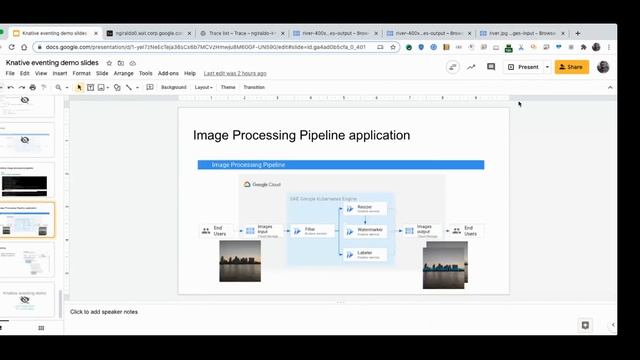The height and width of the screenshot is (360, 640).
Task: Toggle skipped eye icon on top slide thumbnail
Action: 25,100
